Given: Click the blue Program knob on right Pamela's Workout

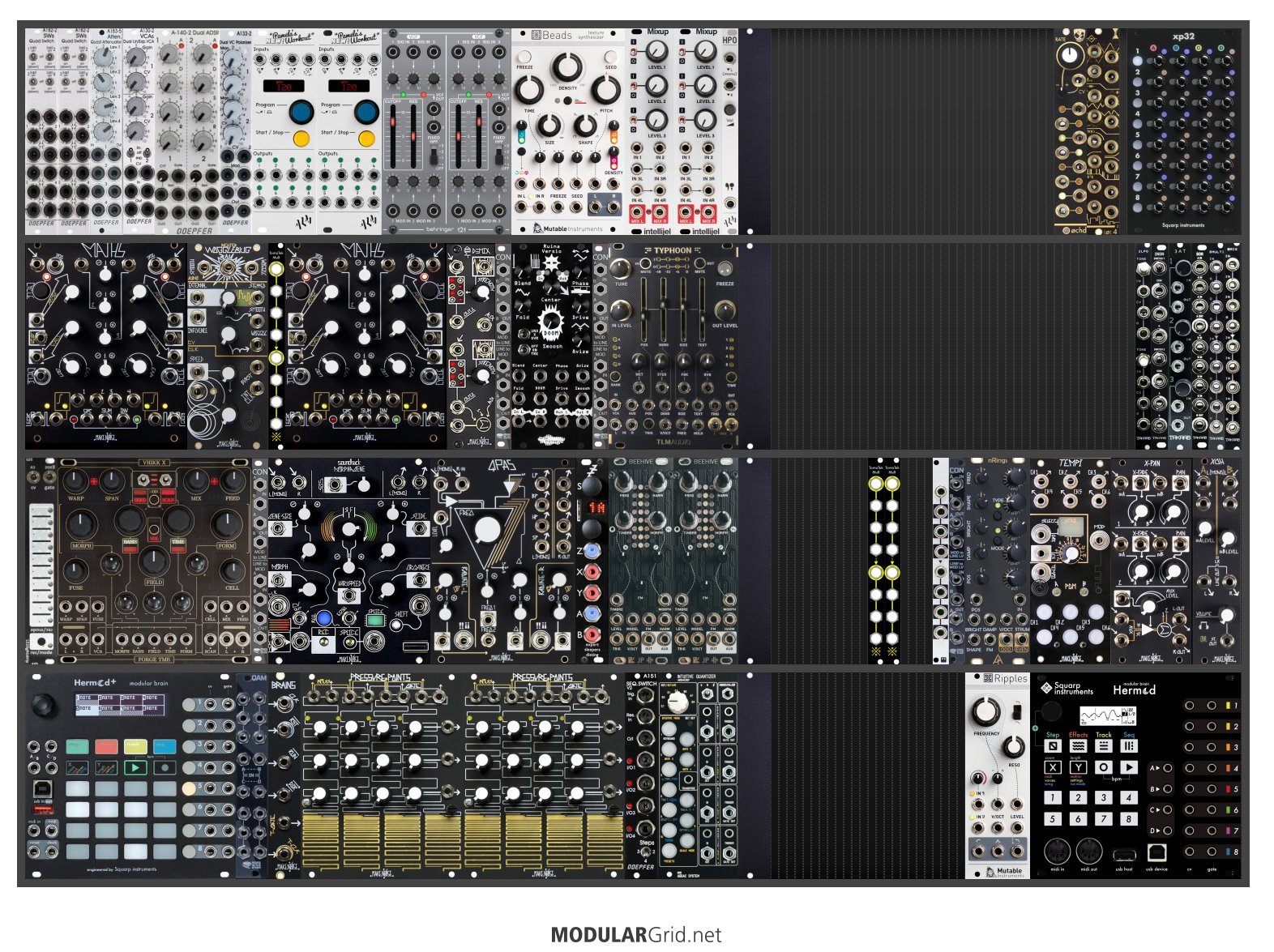Looking at the screenshot, I should pyautogui.click(x=366, y=112).
